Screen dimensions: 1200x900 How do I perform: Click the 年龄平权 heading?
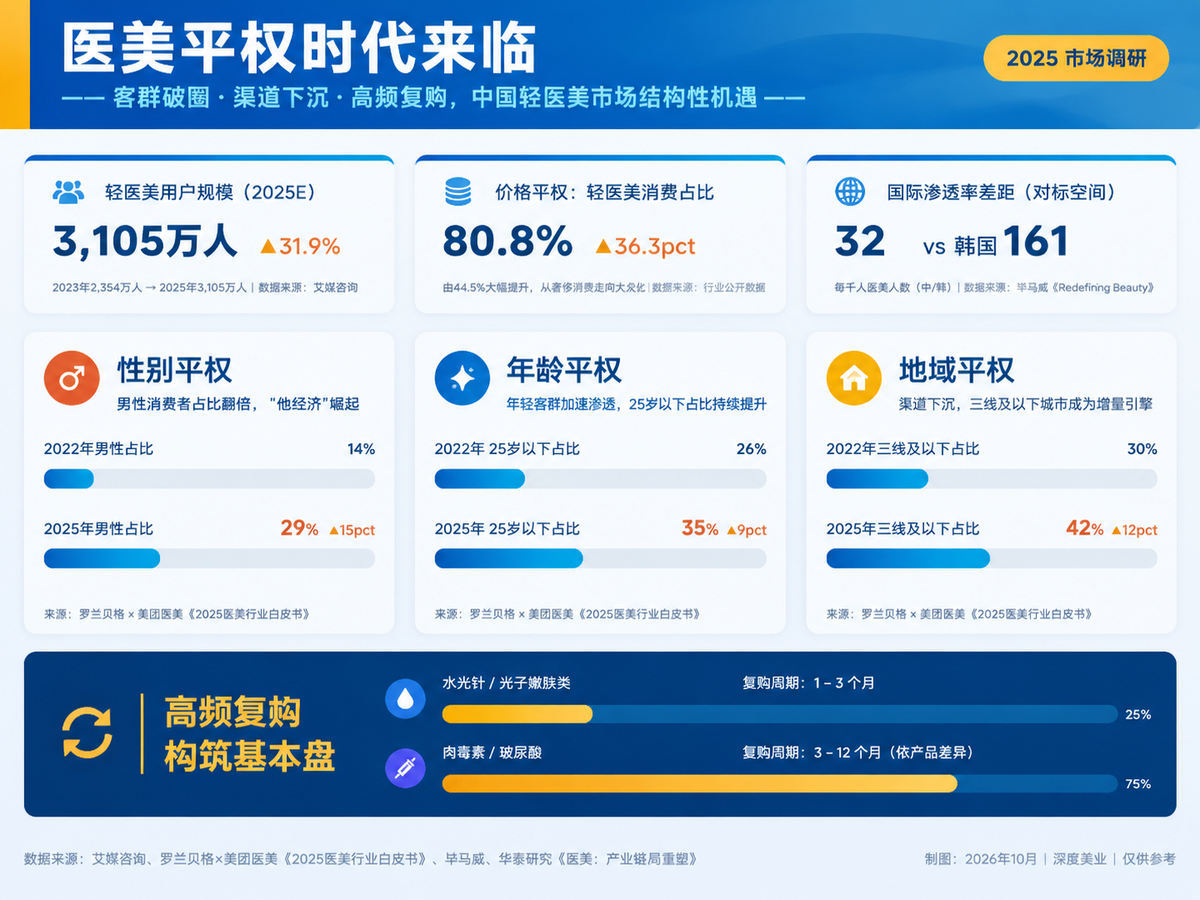click(565, 370)
